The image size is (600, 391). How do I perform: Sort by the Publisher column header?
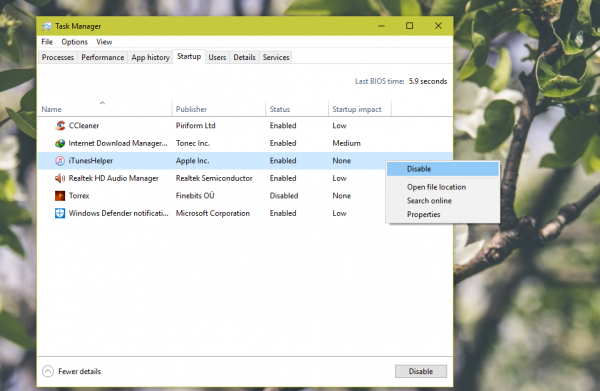pos(218,109)
